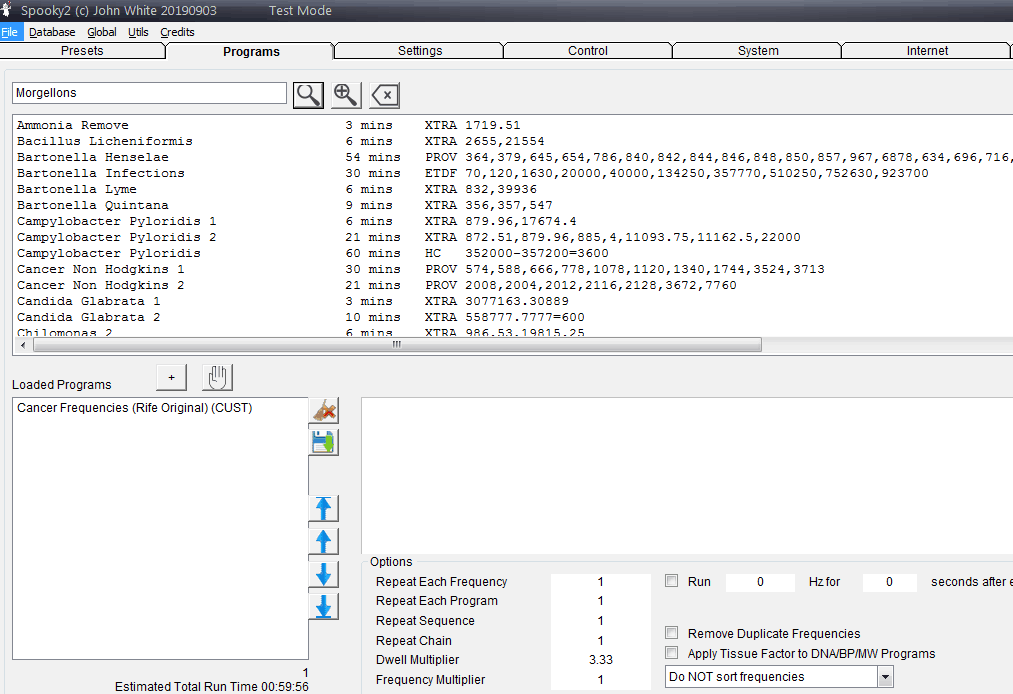Switch to the Settings tab

420,50
